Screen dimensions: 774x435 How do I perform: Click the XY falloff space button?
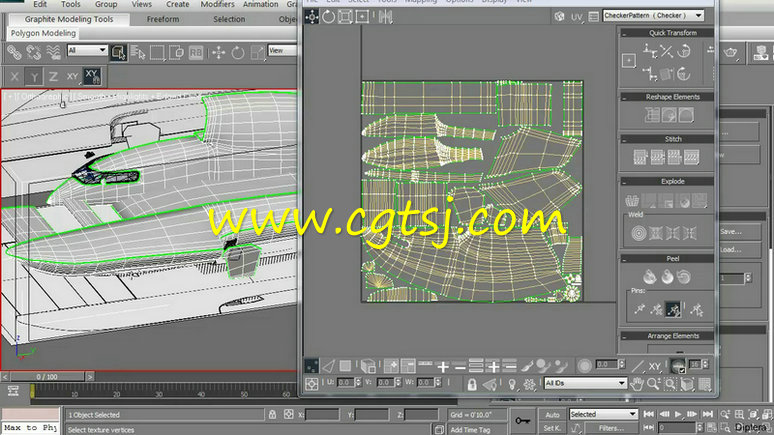click(x=655, y=366)
